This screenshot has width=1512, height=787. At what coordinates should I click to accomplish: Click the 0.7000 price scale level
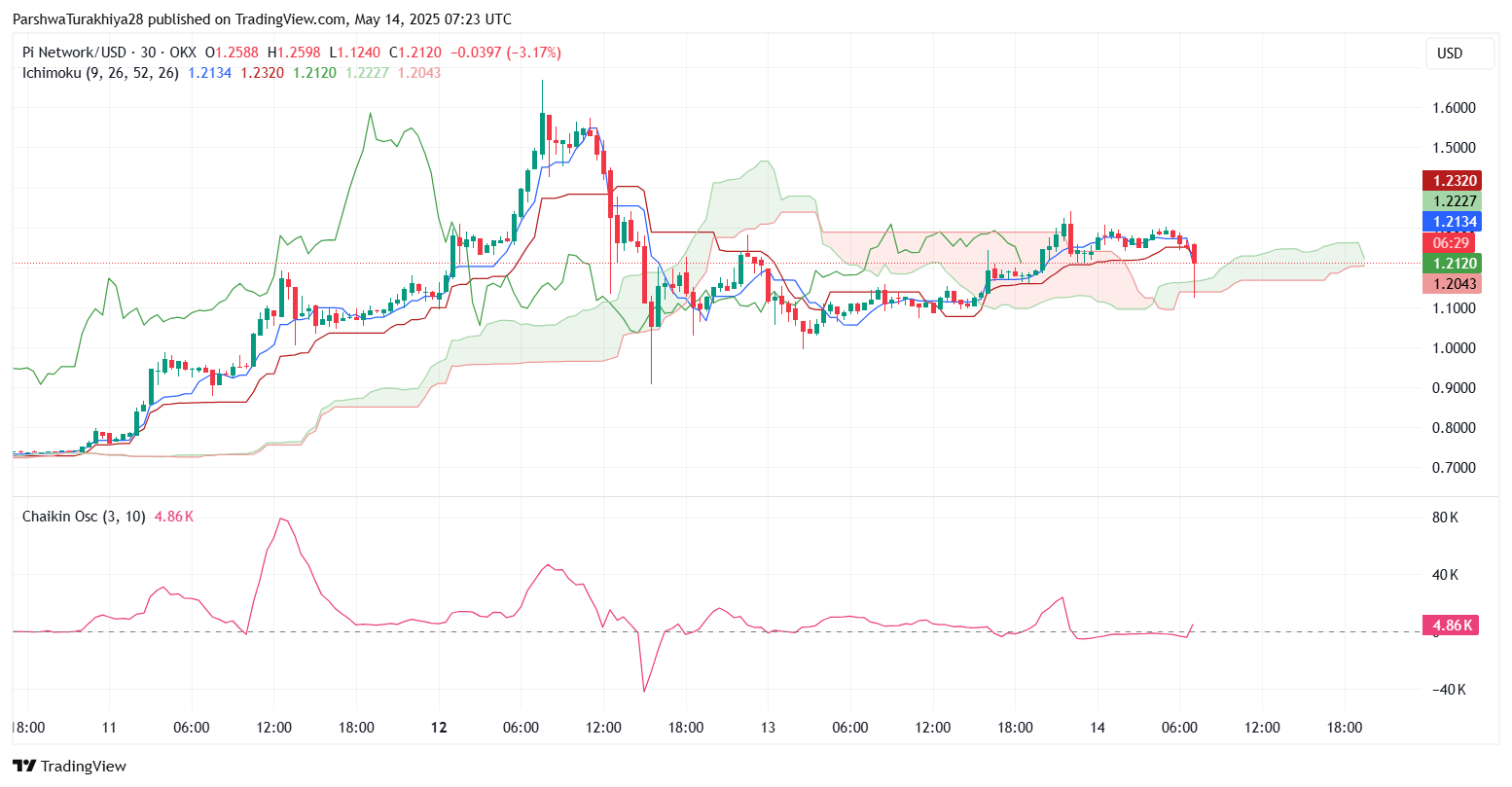[x=1454, y=468]
